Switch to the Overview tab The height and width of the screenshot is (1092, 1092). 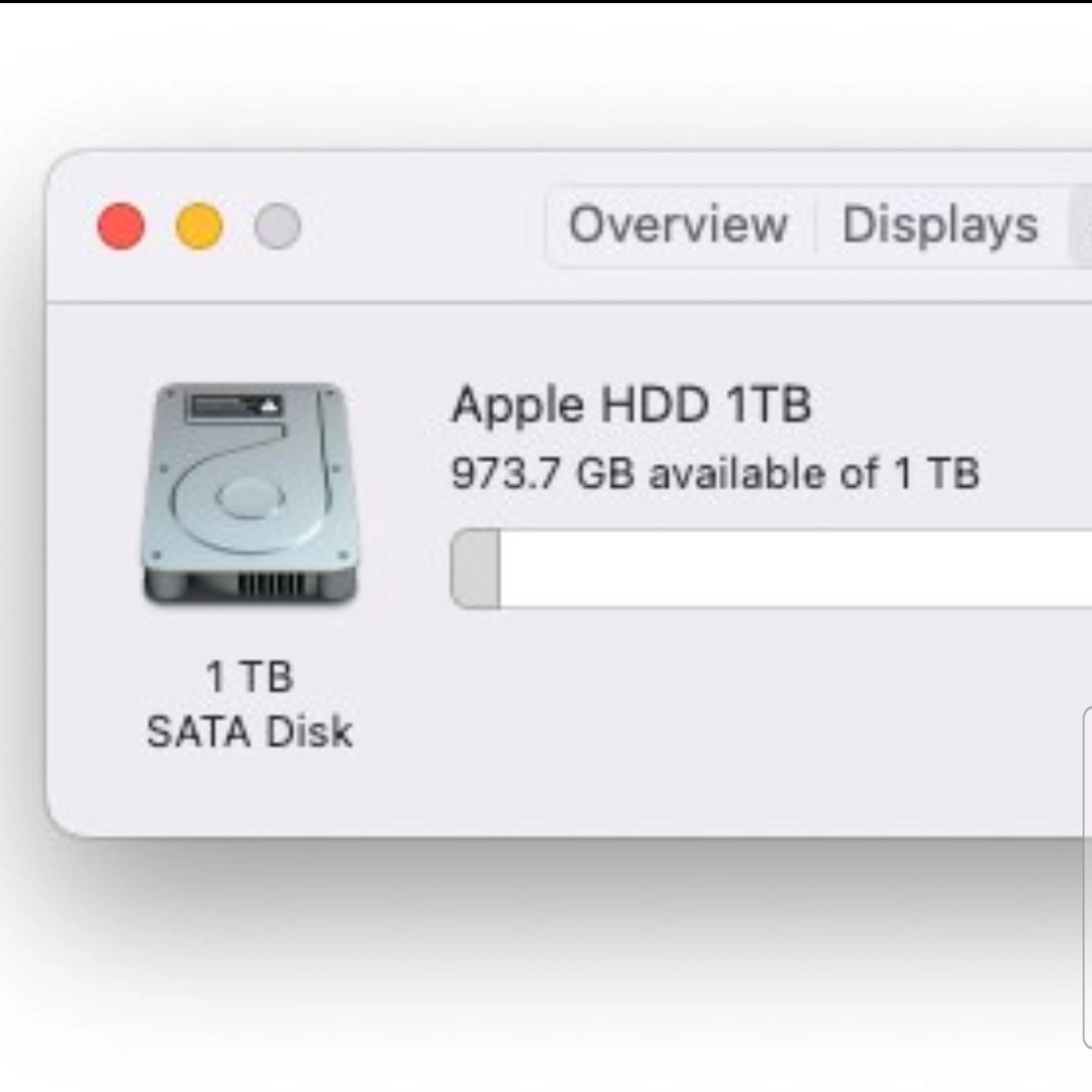click(x=678, y=225)
